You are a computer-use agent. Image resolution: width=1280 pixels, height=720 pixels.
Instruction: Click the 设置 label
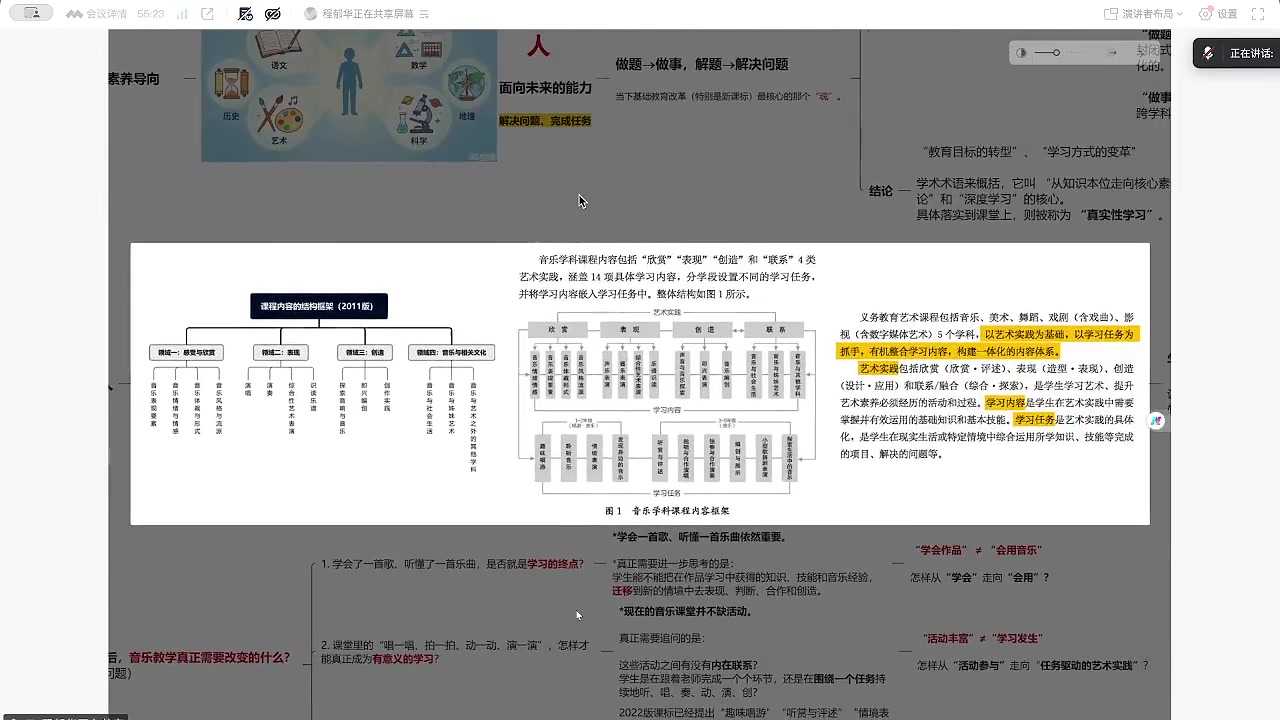click(x=1227, y=14)
